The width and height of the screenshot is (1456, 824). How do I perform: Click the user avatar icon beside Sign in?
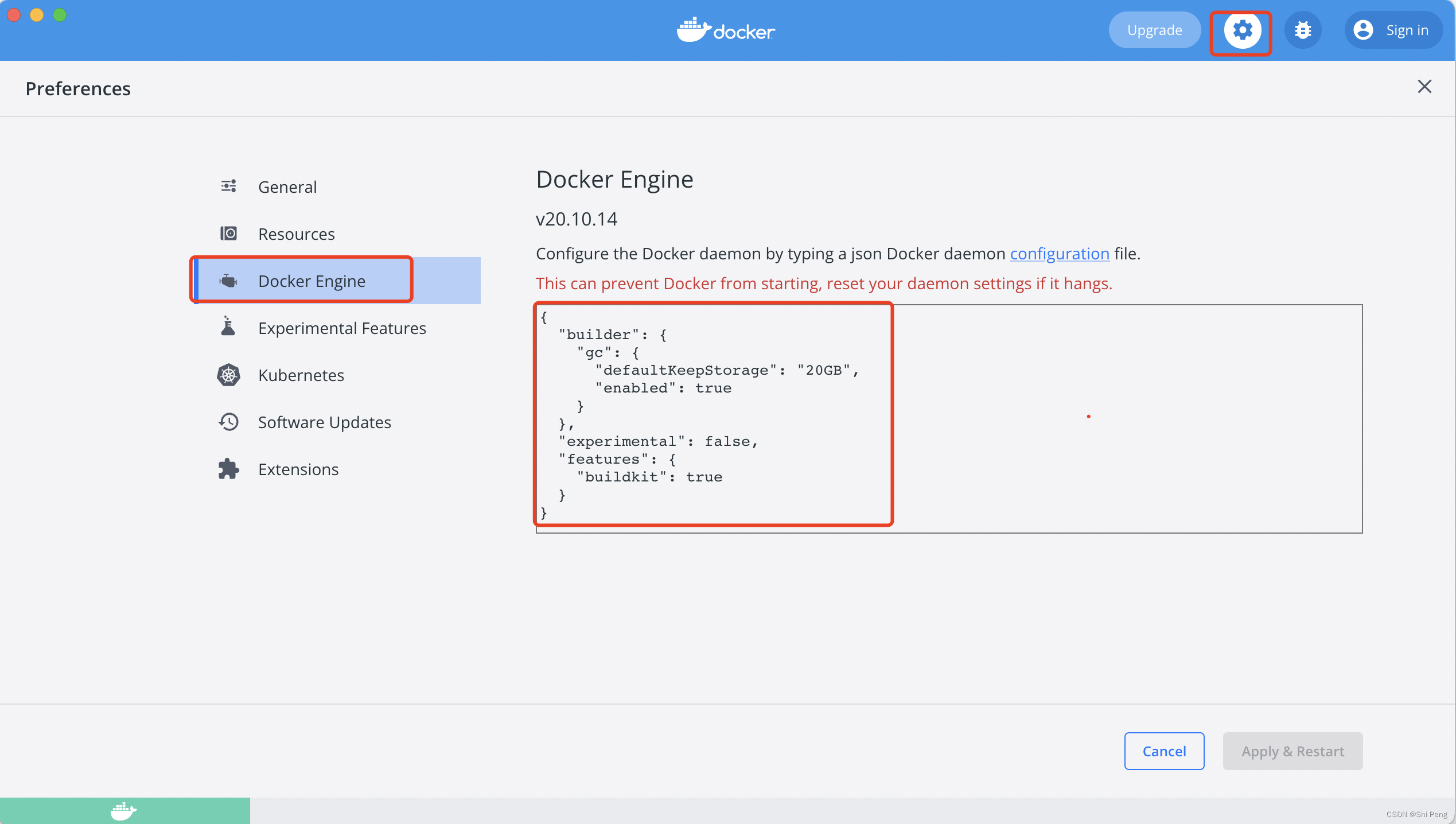[x=1363, y=30]
